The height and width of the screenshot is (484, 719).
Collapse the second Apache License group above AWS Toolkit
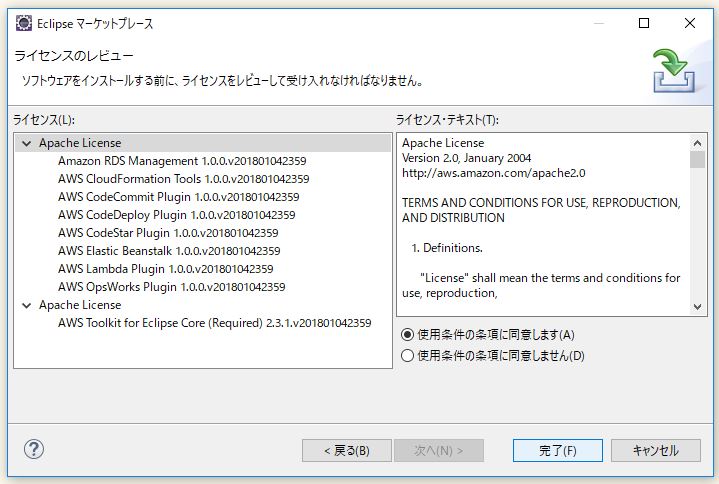point(27,305)
